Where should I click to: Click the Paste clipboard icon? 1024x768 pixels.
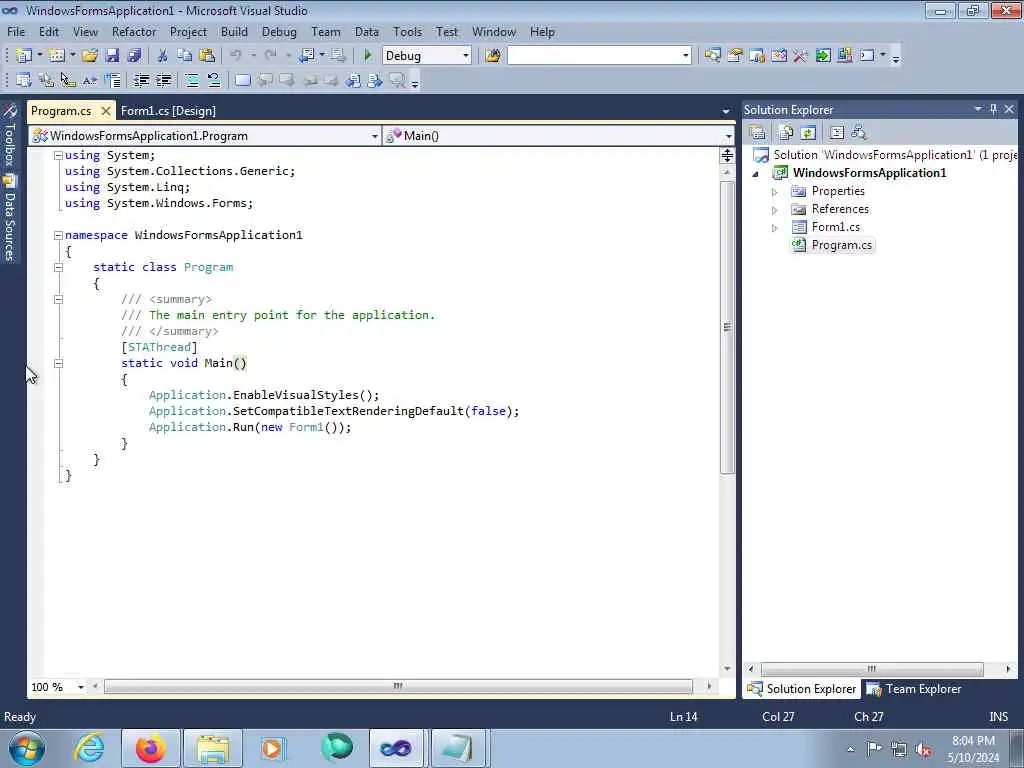207,56
